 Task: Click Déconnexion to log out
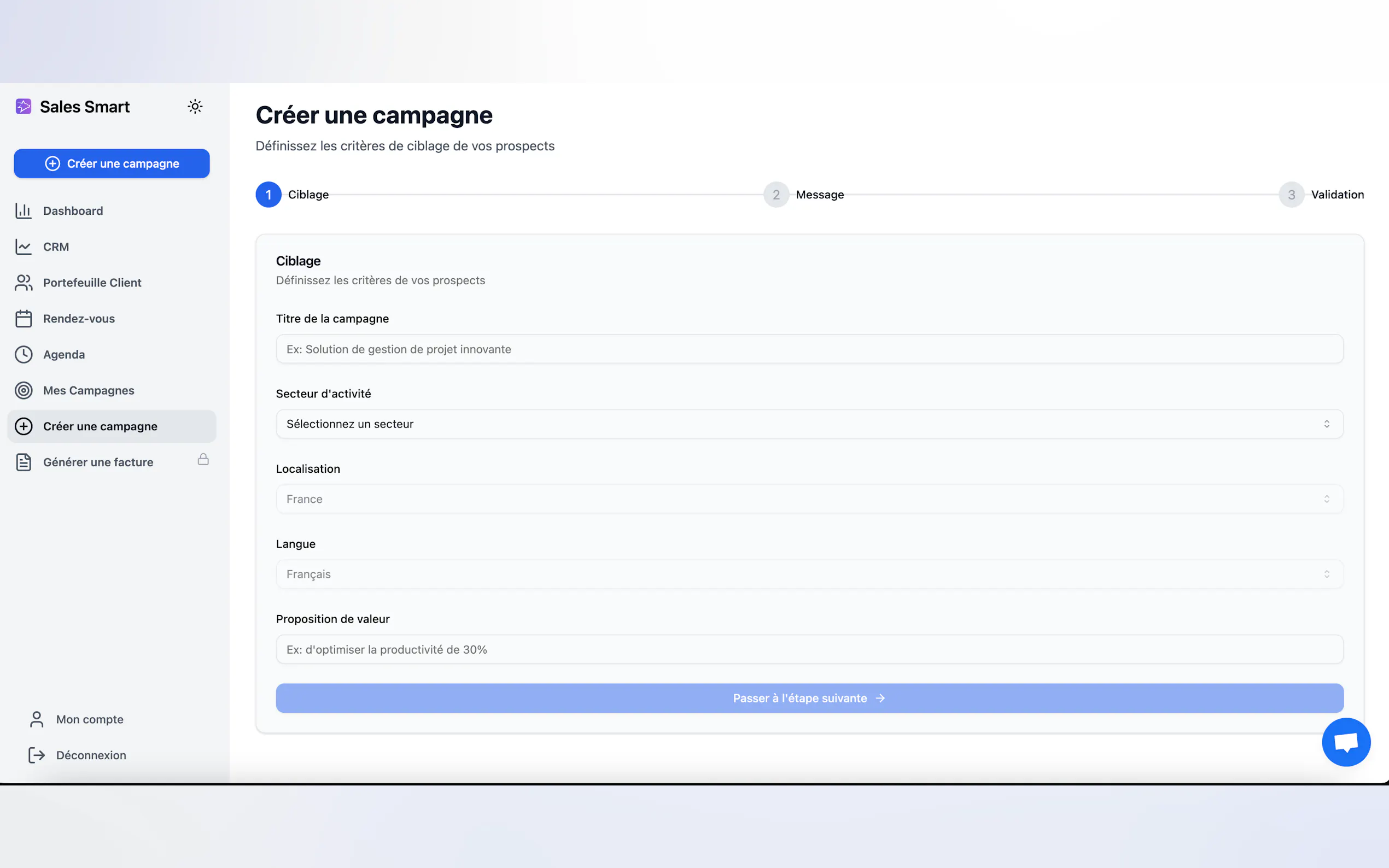91,755
